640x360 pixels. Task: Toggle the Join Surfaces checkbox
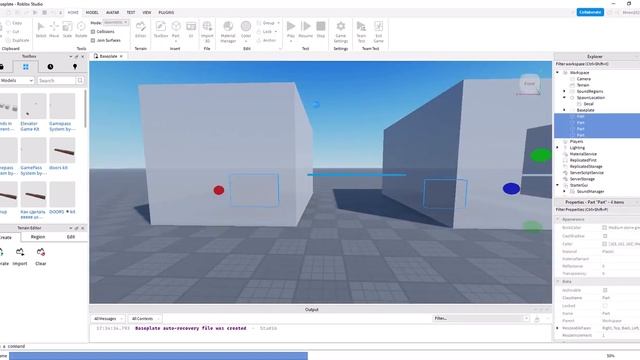click(x=93, y=40)
